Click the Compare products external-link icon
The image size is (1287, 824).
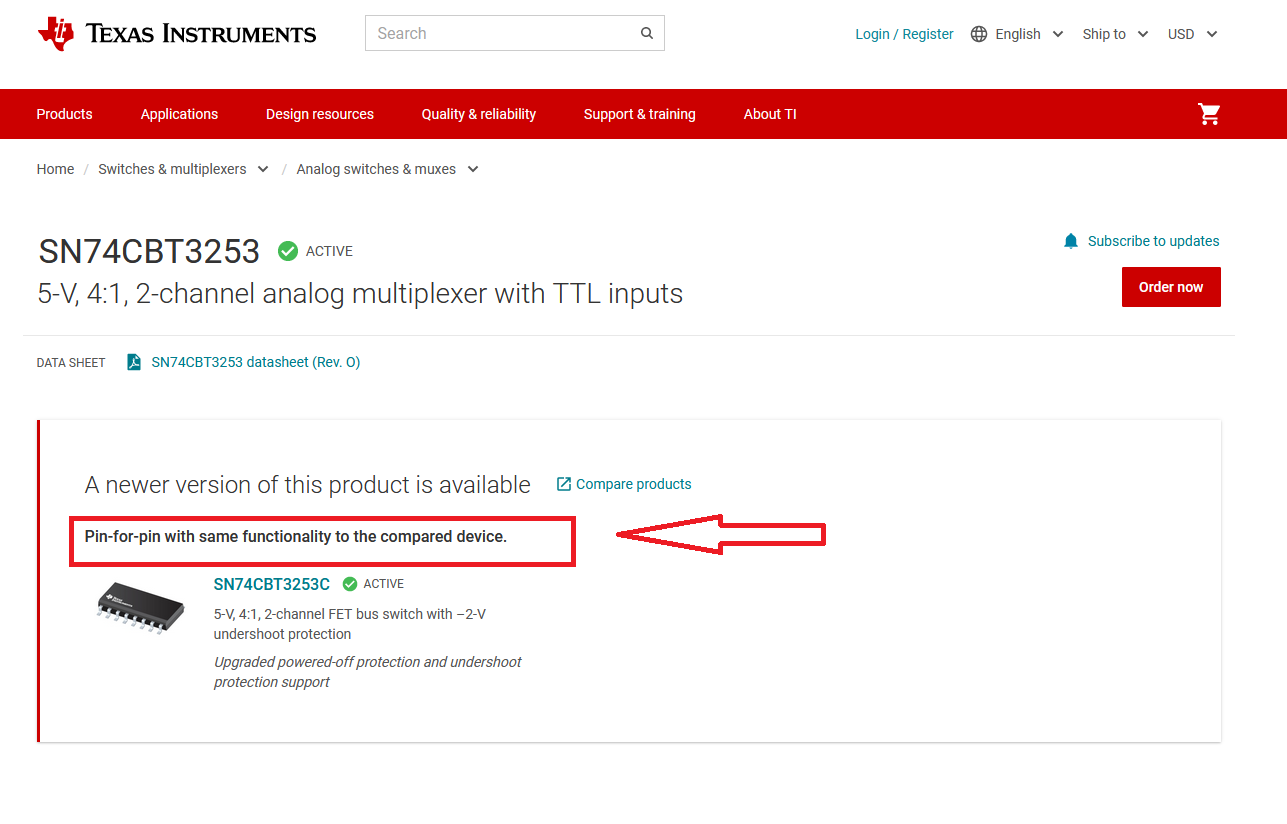coord(564,484)
